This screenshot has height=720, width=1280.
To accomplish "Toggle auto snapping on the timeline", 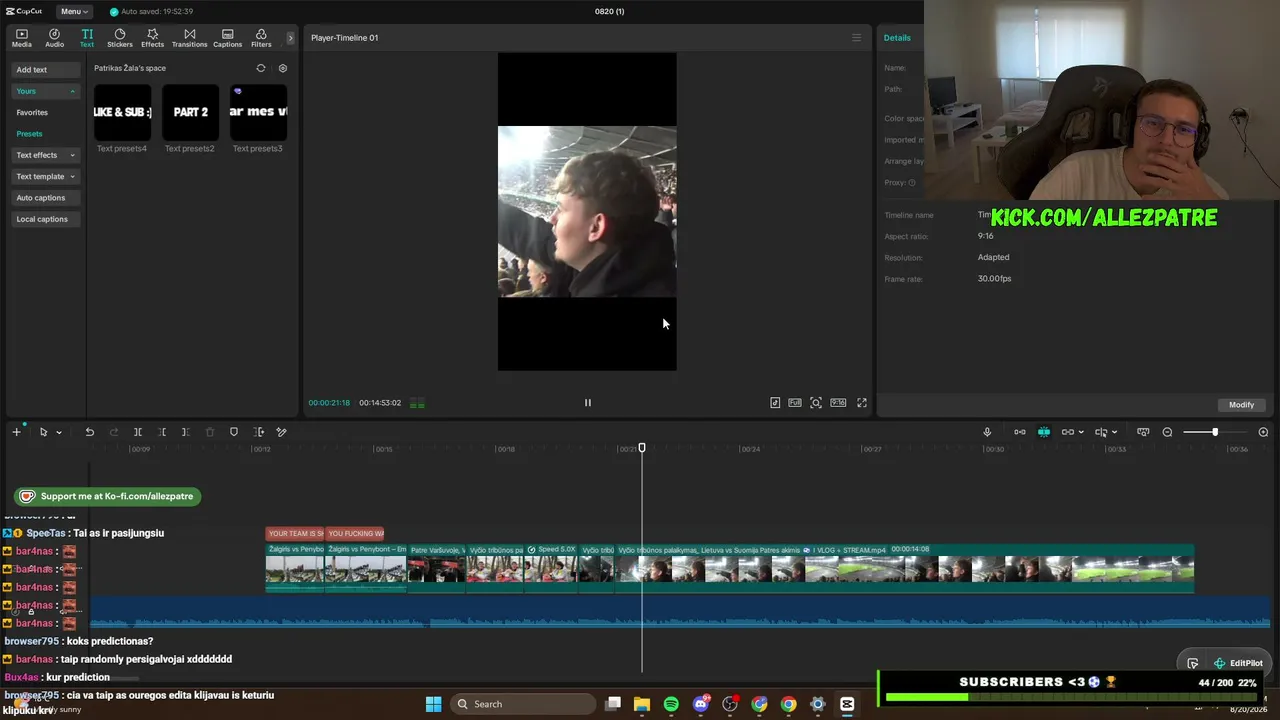I will [1044, 432].
